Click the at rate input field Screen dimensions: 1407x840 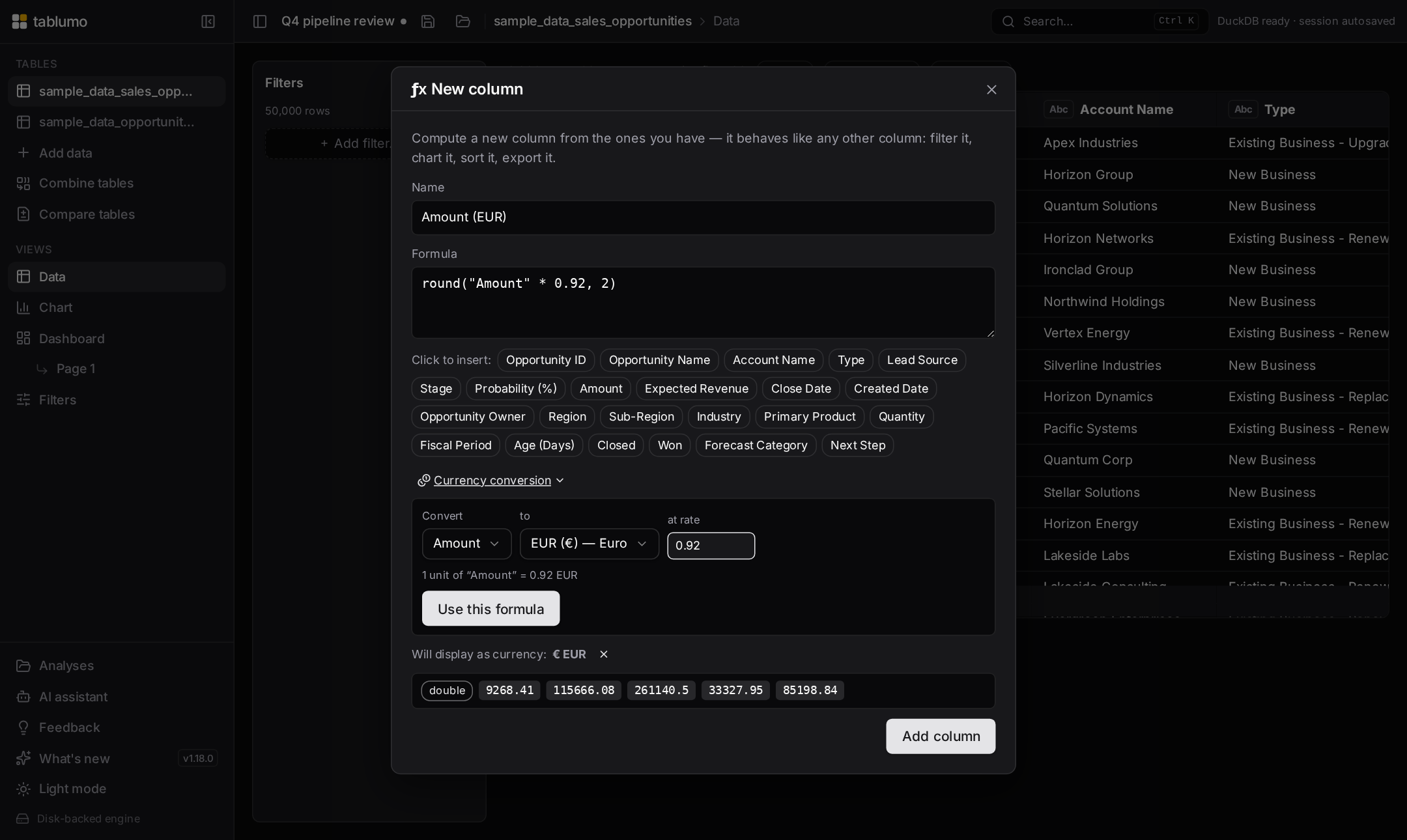click(711, 546)
